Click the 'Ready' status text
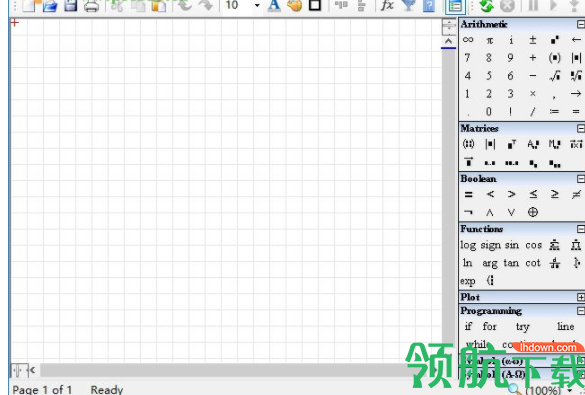Image resolution: width=585 pixels, height=395 pixels. [x=107, y=390]
